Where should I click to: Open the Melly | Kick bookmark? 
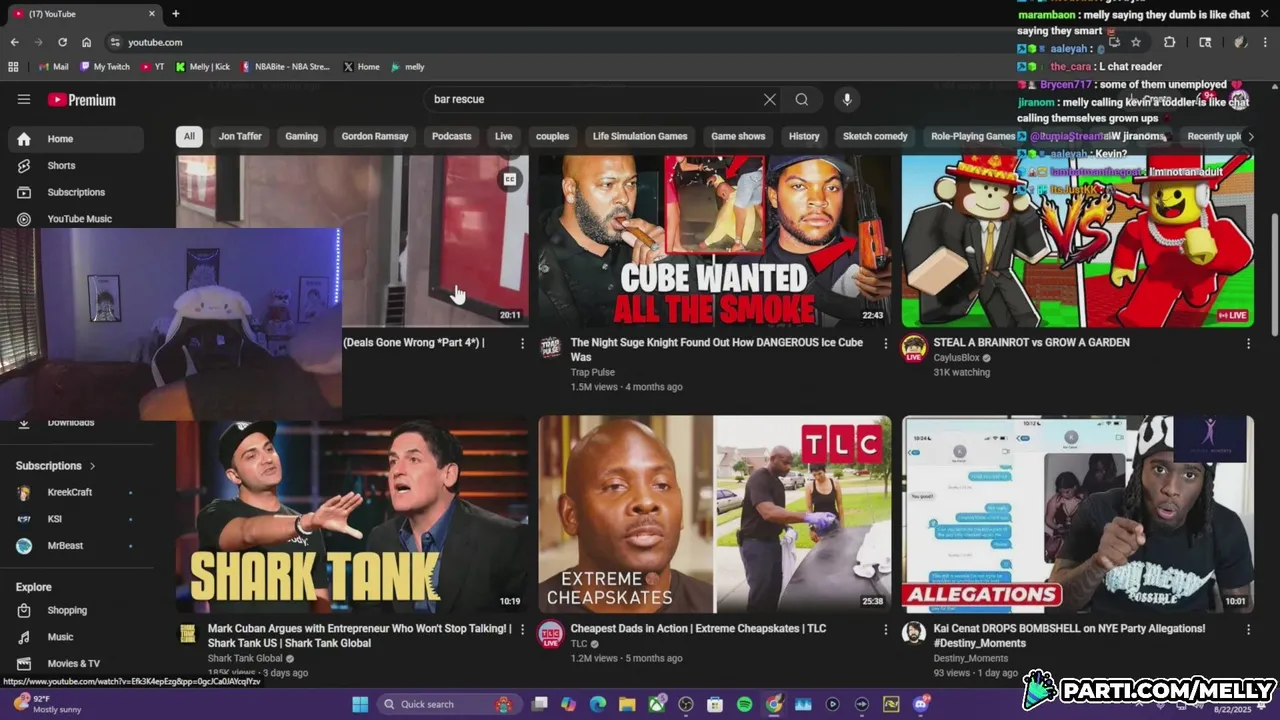[x=203, y=67]
